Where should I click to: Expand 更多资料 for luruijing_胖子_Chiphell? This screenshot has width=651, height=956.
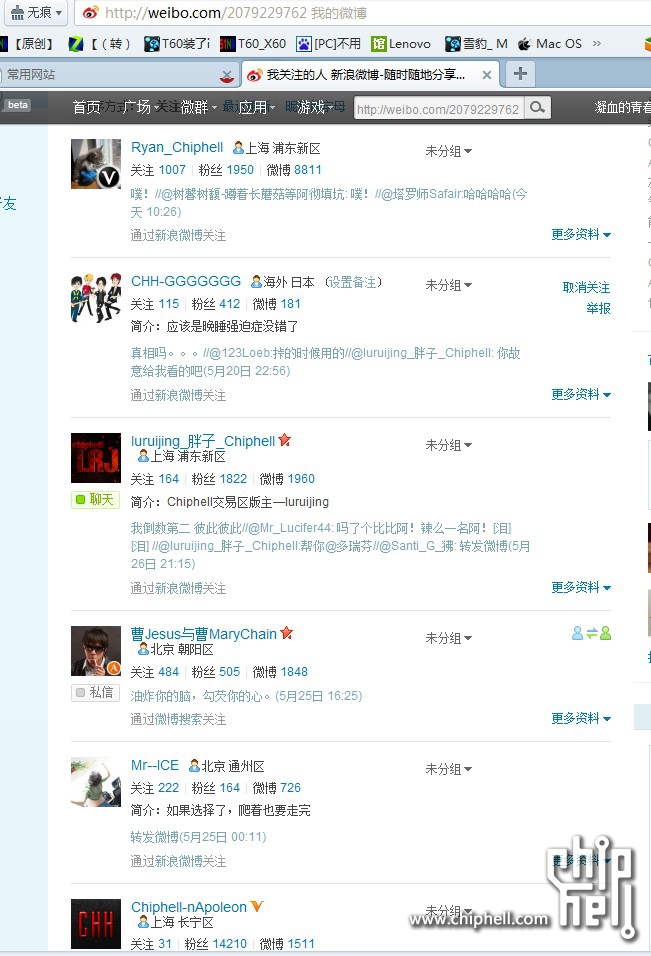(x=581, y=588)
